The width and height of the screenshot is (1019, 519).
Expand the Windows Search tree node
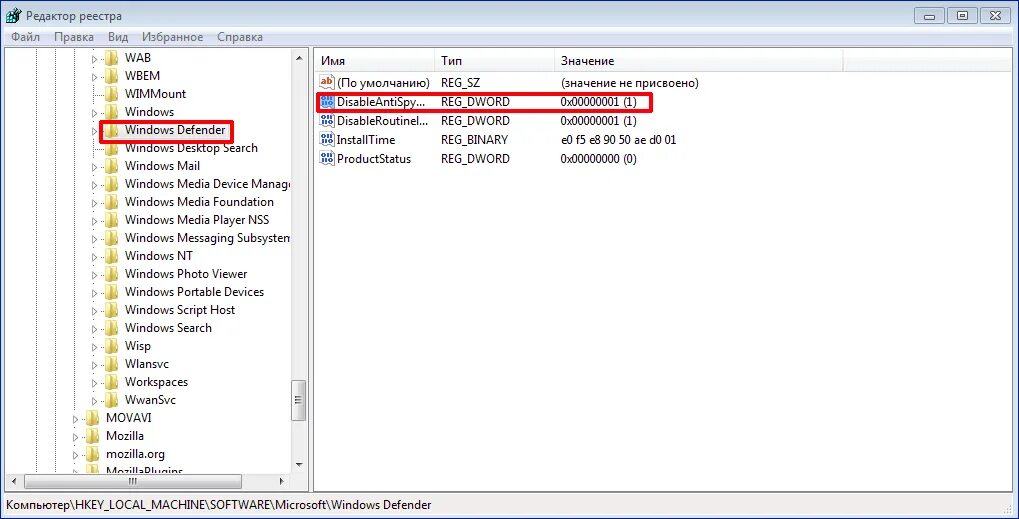point(94,329)
